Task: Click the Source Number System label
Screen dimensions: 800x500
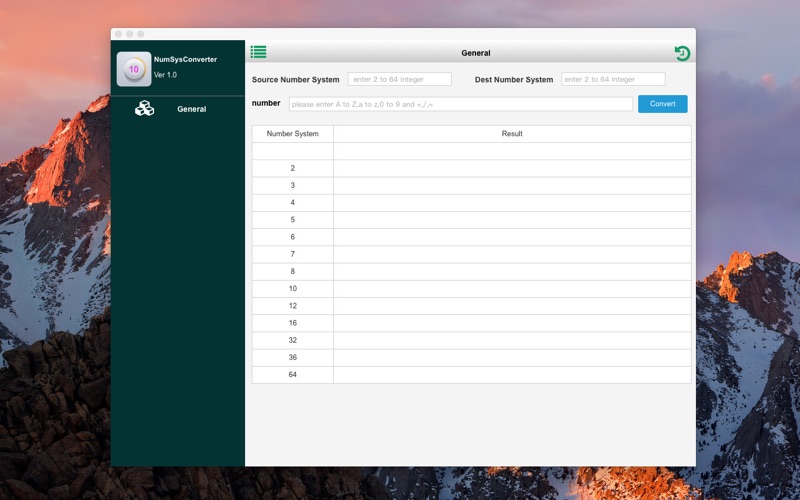Action: pyautogui.click(x=295, y=80)
